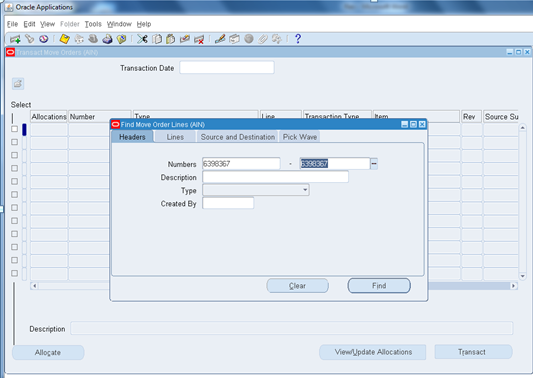Click the Copy toolbar icon
This screenshot has height=378, width=533.
pos(157,39)
